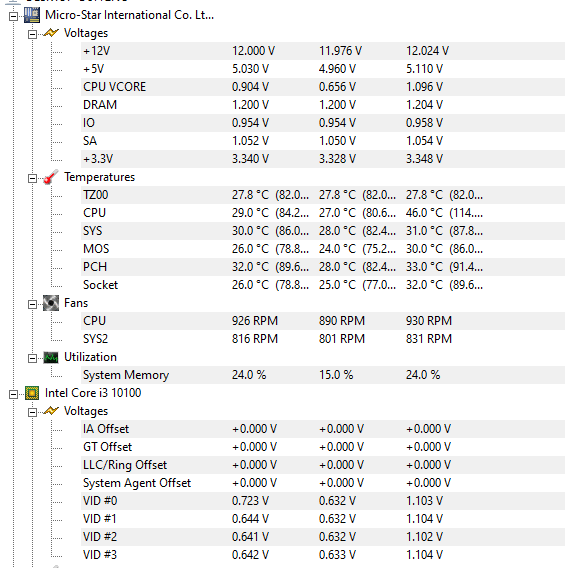Select the SYS temperature row
This screenshot has width=565, height=568.
coord(323,231)
